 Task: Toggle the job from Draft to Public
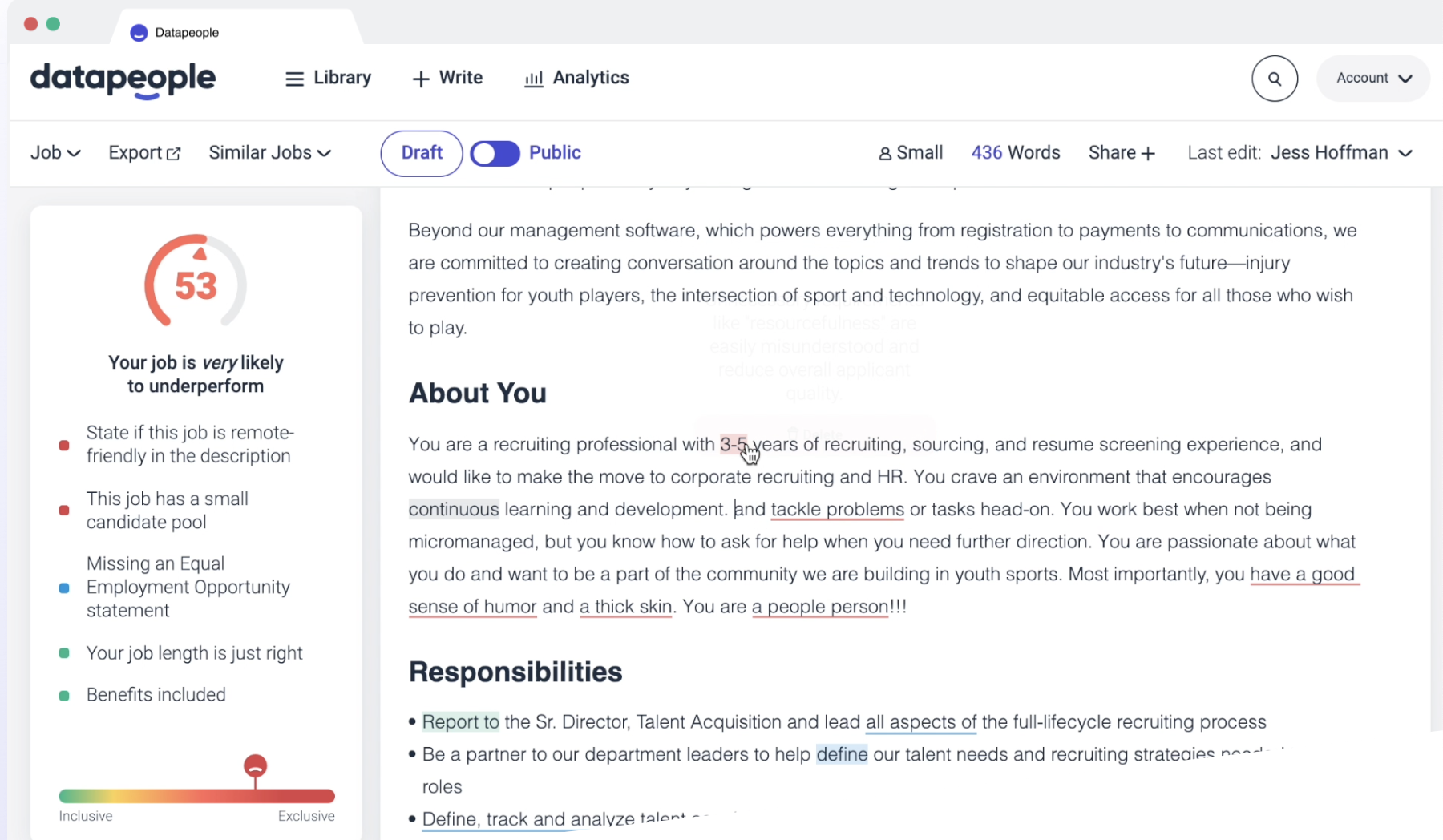(x=495, y=152)
